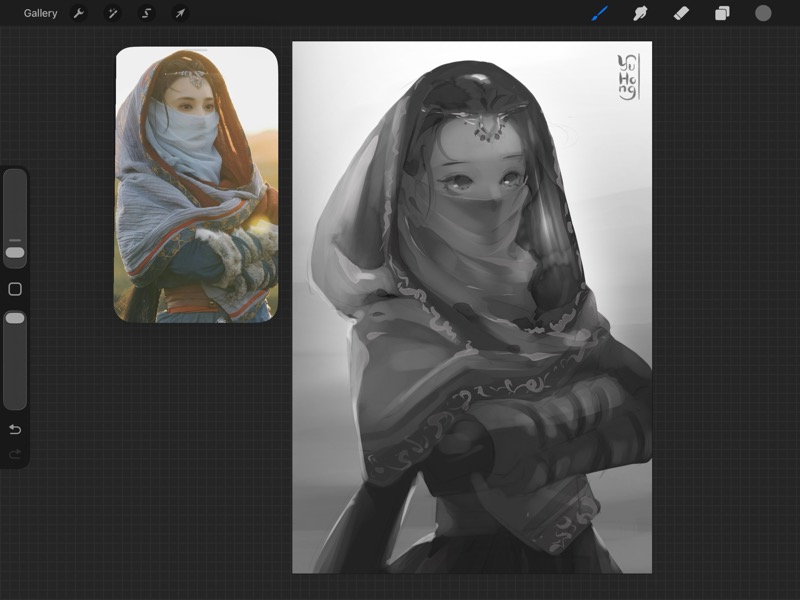The height and width of the screenshot is (600, 800).
Task: Select the Smudge tool
Action: 641,13
